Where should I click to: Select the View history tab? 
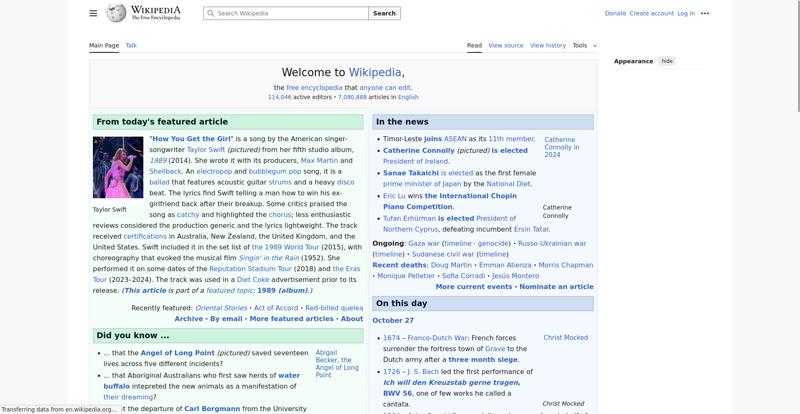pyautogui.click(x=548, y=45)
